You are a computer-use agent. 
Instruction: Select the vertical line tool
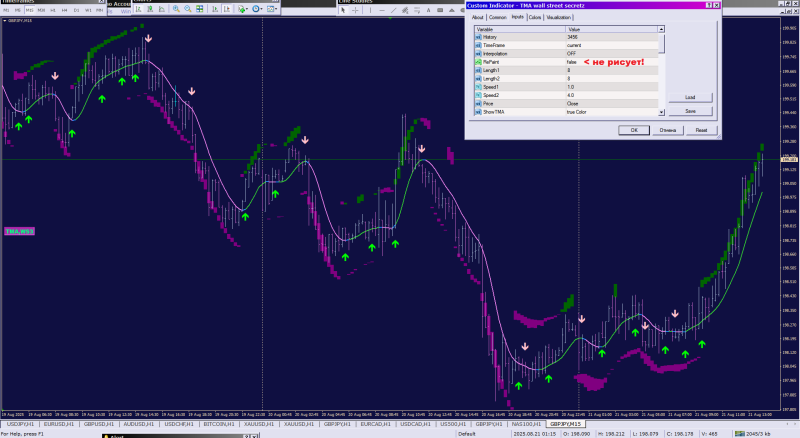(370, 10)
